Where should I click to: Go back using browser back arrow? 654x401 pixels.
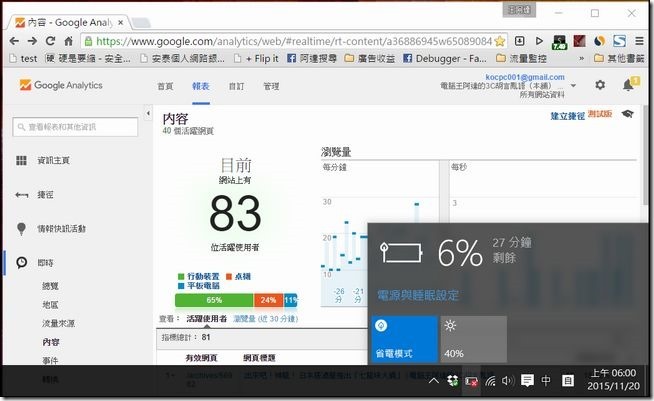(14, 41)
